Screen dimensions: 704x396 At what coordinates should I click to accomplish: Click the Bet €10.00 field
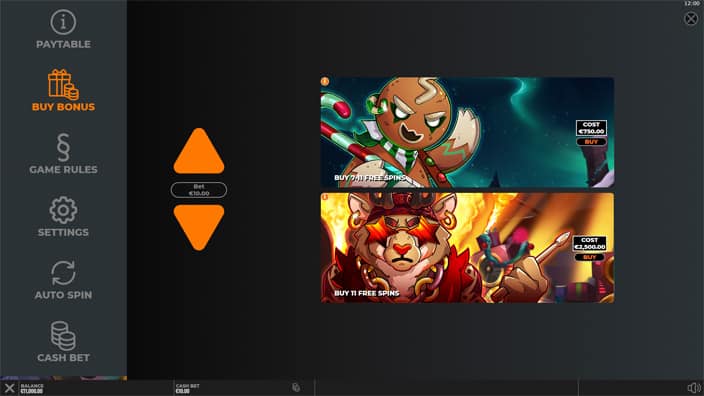pyautogui.click(x=199, y=190)
